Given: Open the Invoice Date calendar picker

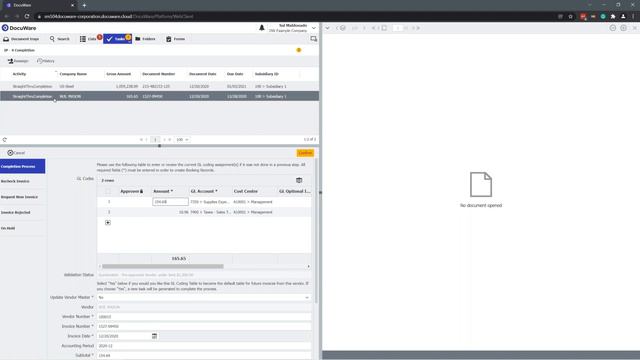Looking at the screenshot, I should (154, 336).
